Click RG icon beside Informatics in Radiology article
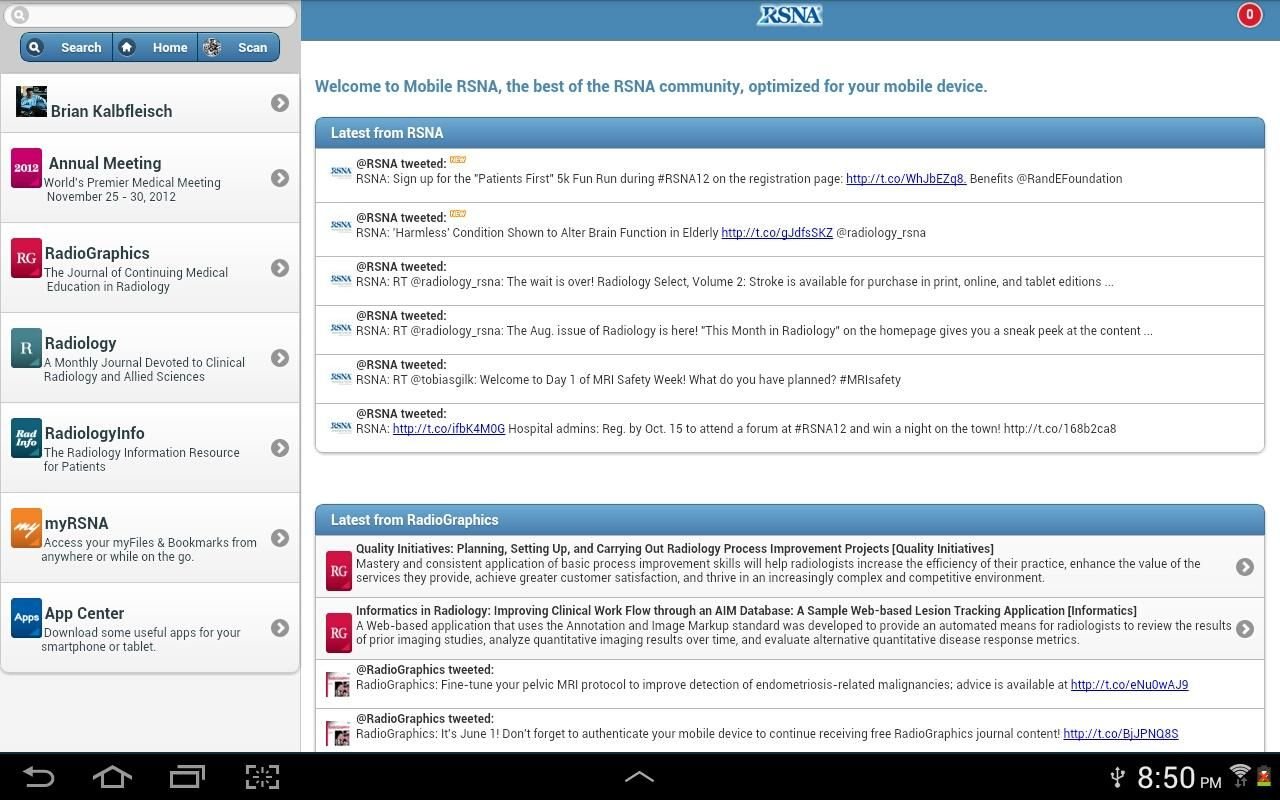Image resolution: width=1280 pixels, height=800 pixels. [x=339, y=633]
